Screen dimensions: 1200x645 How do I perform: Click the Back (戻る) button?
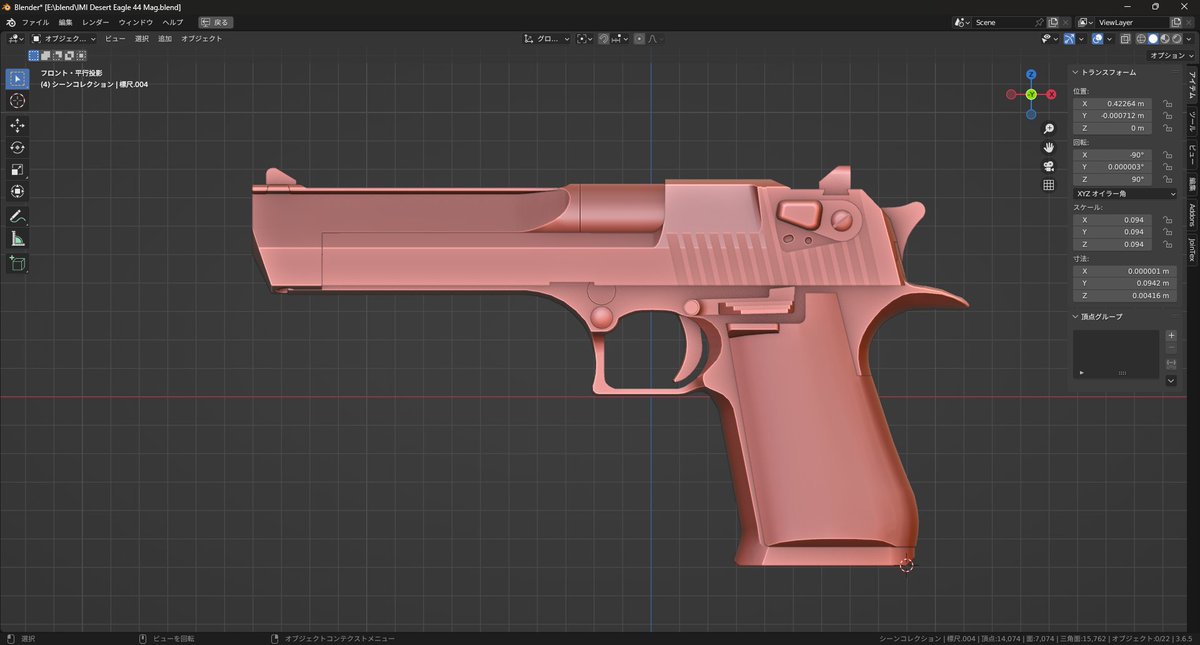[x=218, y=22]
